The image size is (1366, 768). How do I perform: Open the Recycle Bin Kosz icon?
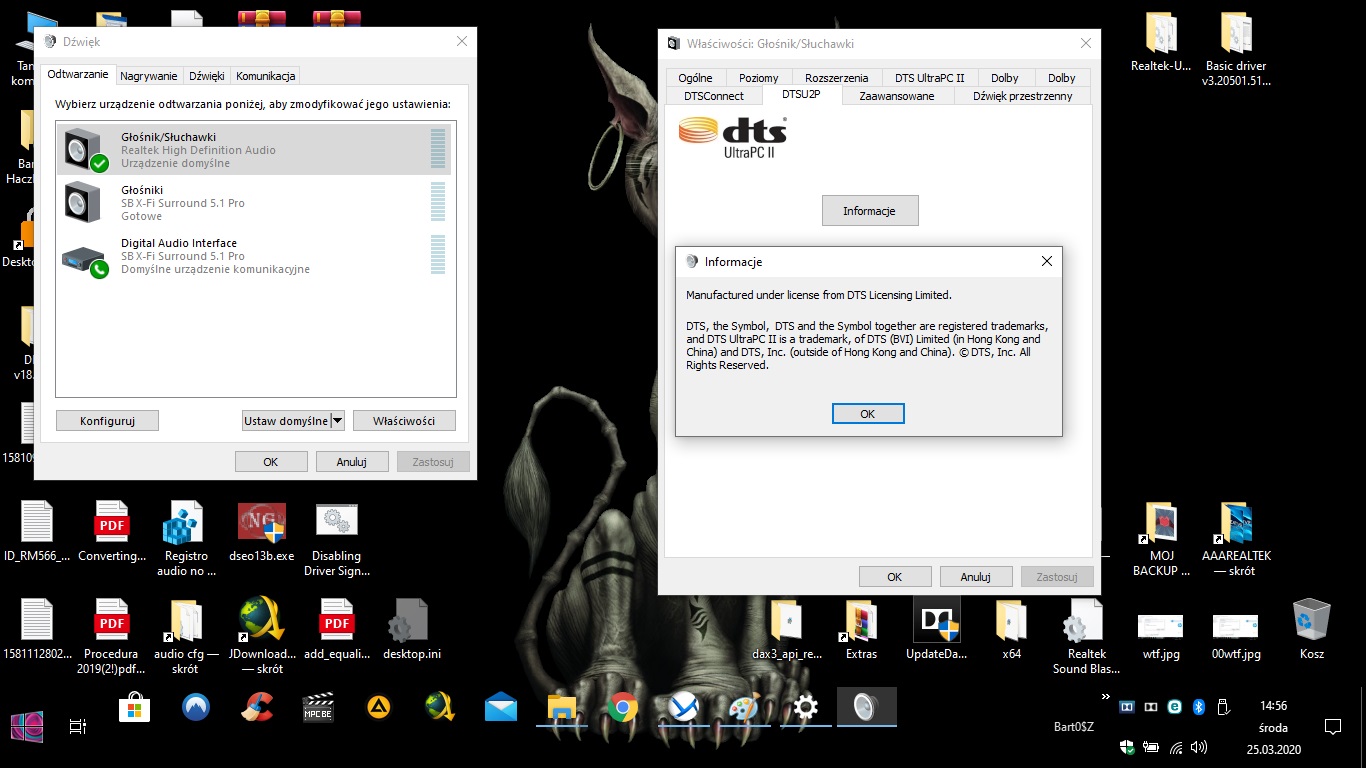click(1311, 628)
